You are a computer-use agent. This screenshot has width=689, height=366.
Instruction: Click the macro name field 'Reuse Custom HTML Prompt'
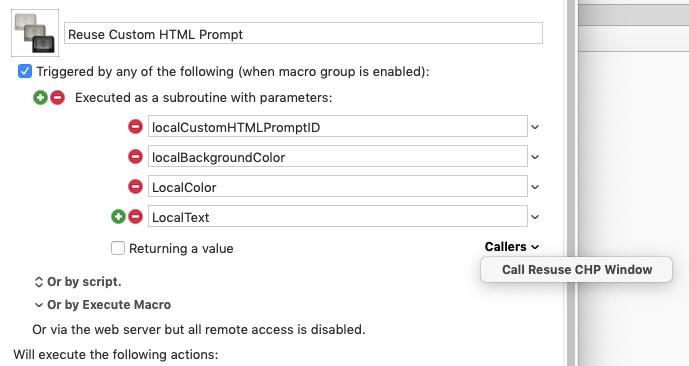(x=303, y=33)
